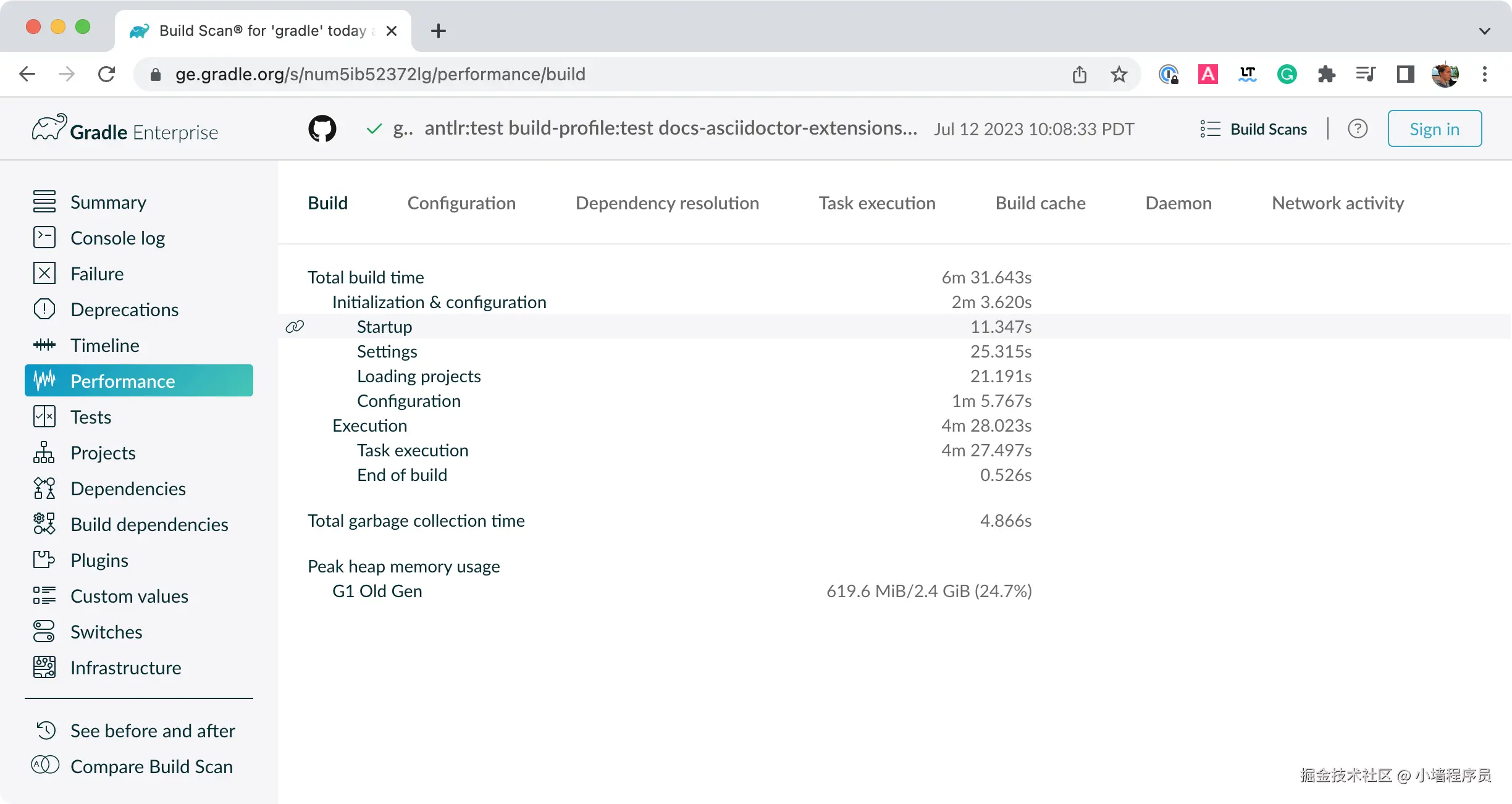Click the share page icon in address bar
Screen dimensions: 1512x804
tap(1079, 75)
